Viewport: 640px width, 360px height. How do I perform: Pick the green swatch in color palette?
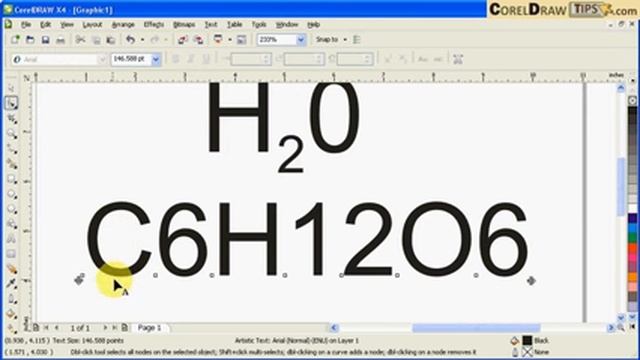(x=632, y=237)
